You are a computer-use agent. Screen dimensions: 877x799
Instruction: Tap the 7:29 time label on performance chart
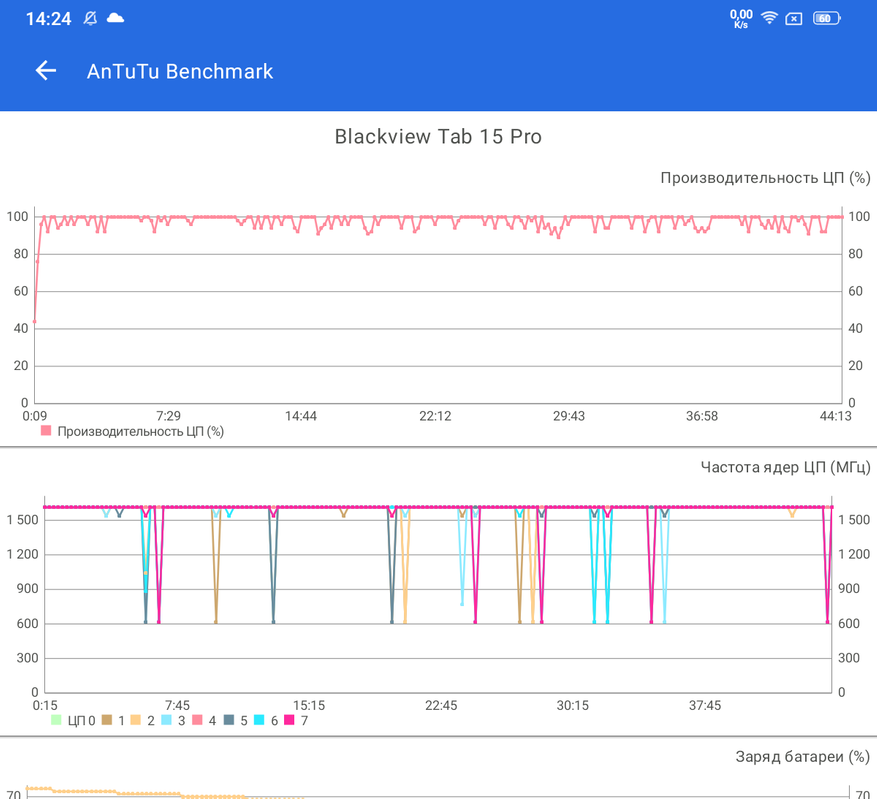point(168,416)
